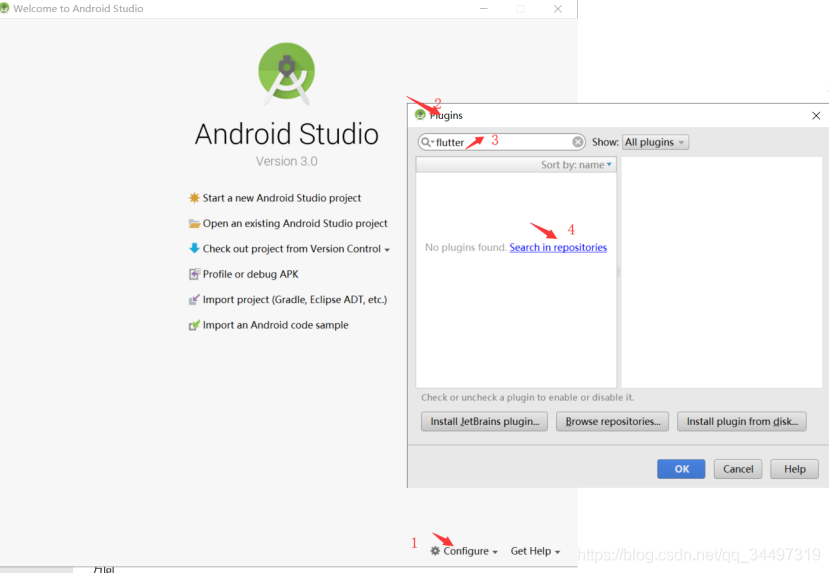Click 'Check or uncheck a plugin' hint text
The width and height of the screenshot is (830, 573).
[x=527, y=397]
